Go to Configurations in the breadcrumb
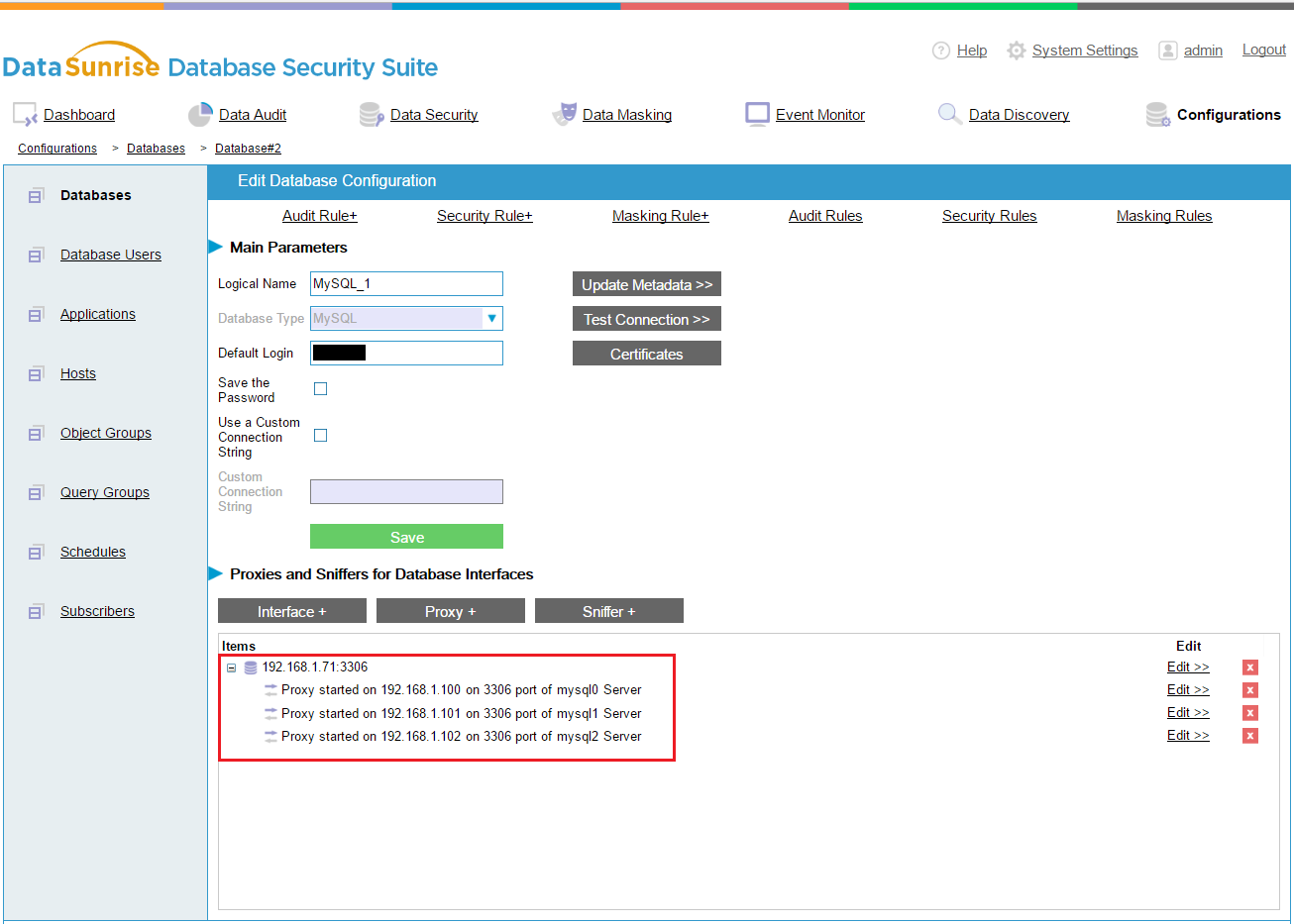Viewport: 1294px width, 924px height. (57, 149)
